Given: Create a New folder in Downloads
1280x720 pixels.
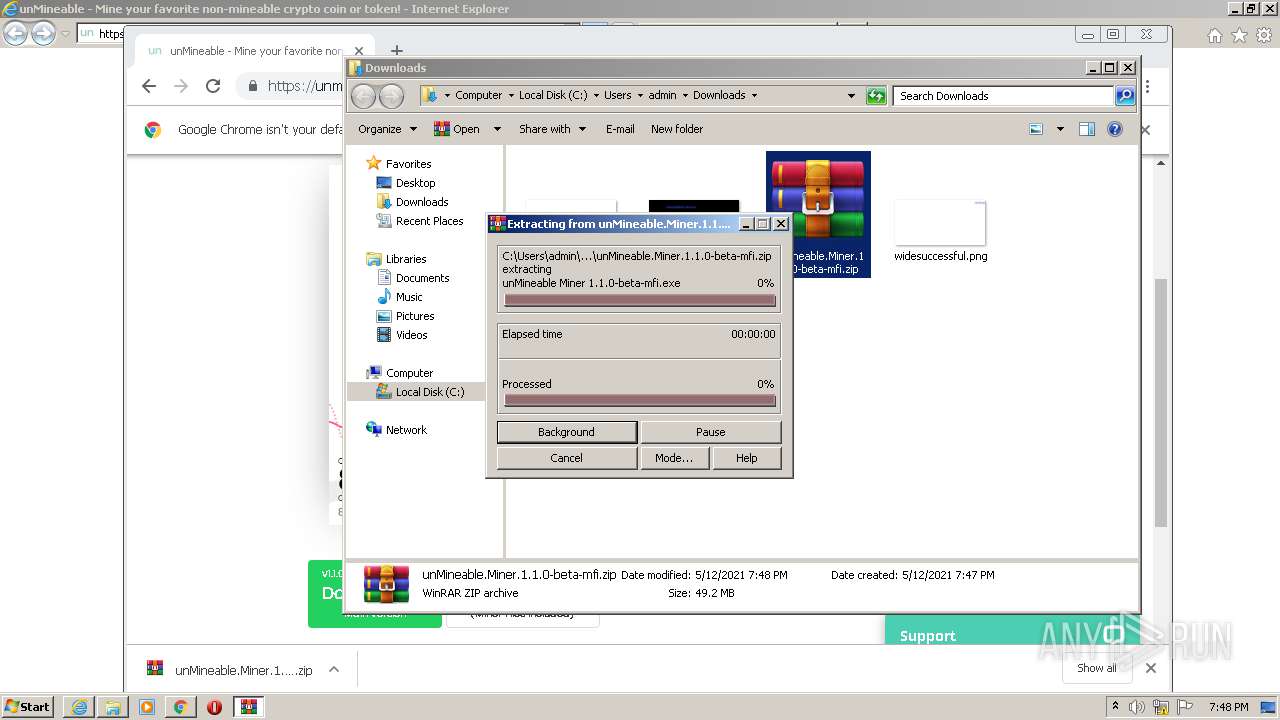Looking at the screenshot, I should click(677, 129).
